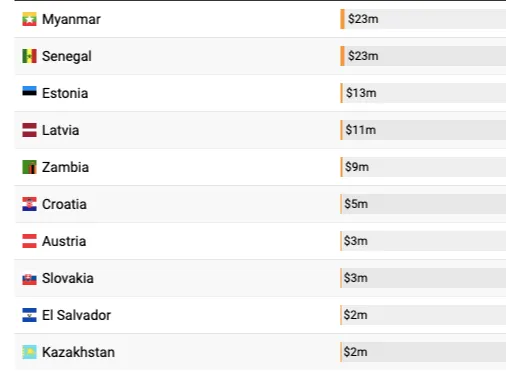Click the El Salvador flag icon
The image size is (506, 380).
coord(29,315)
